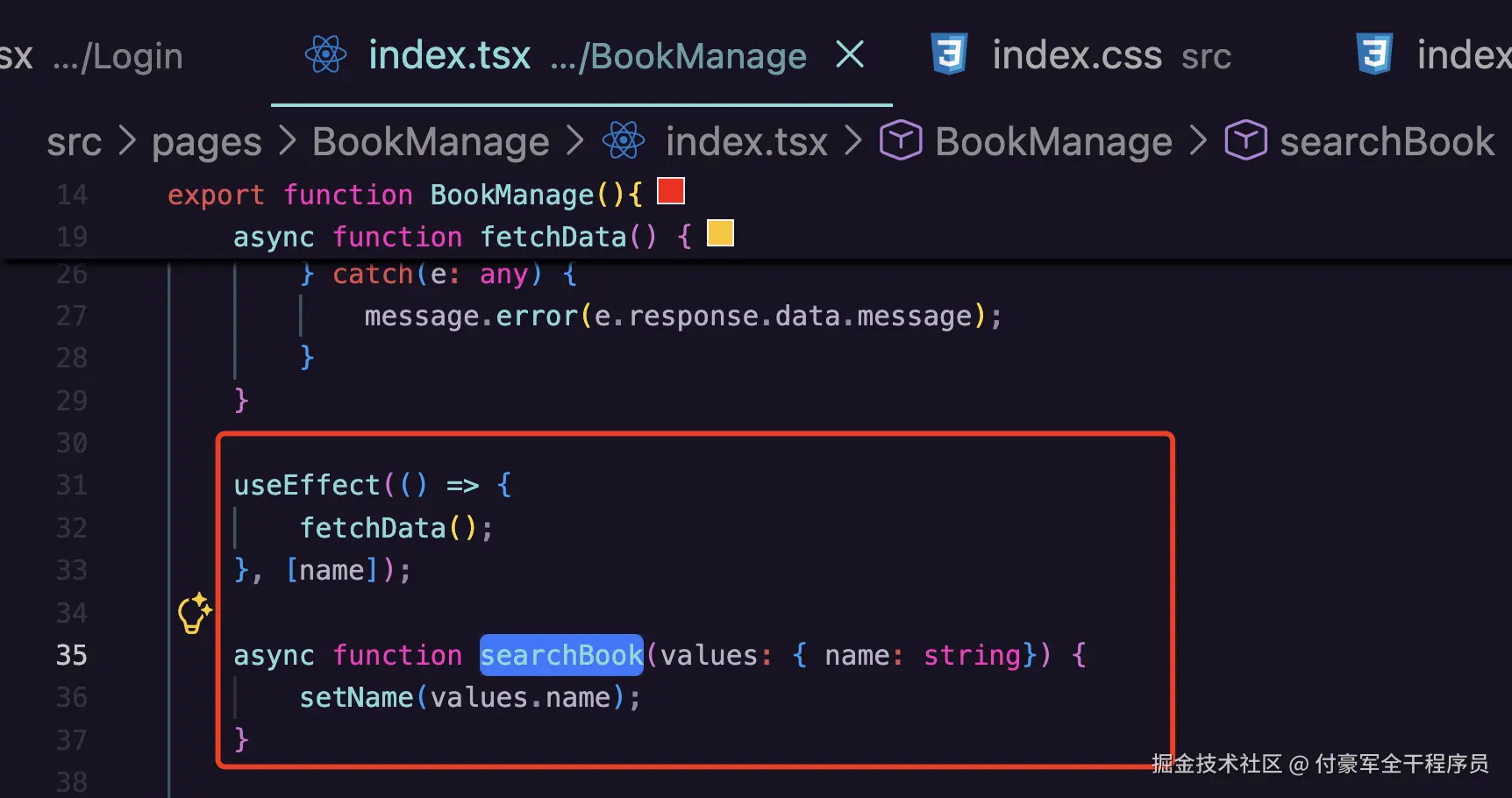Select src in the breadcrumb path
Viewport: 1512px width, 798px height.
point(75,142)
